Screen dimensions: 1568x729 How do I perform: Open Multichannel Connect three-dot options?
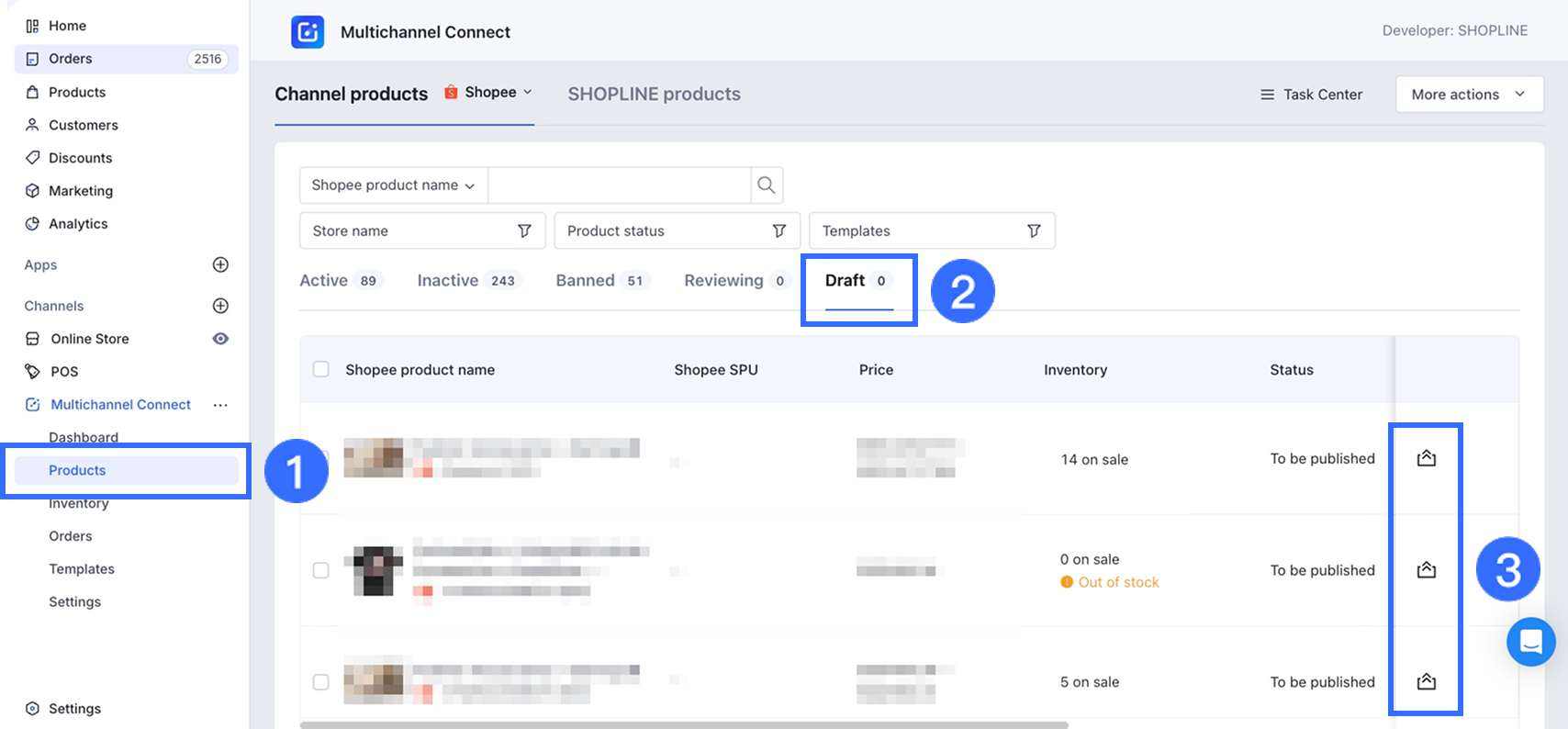pos(220,405)
